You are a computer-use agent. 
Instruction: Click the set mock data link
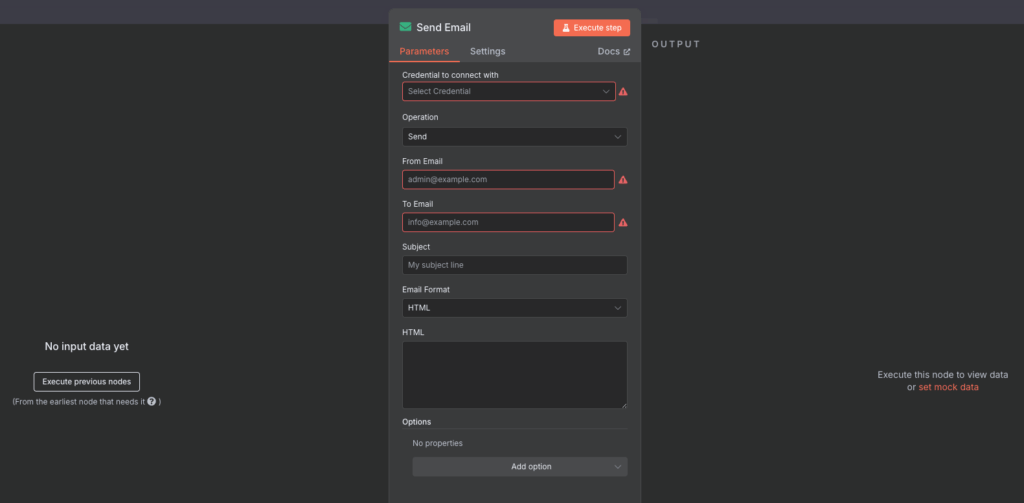[x=948, y=387]
